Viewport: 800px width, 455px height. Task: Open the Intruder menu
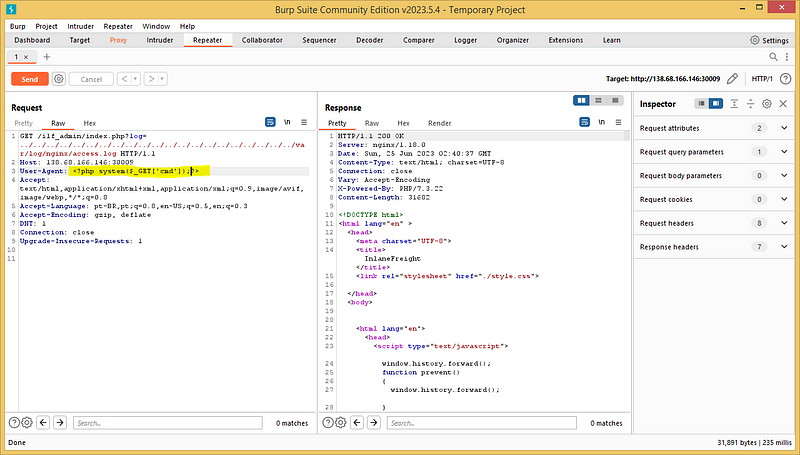coord(81,26)
